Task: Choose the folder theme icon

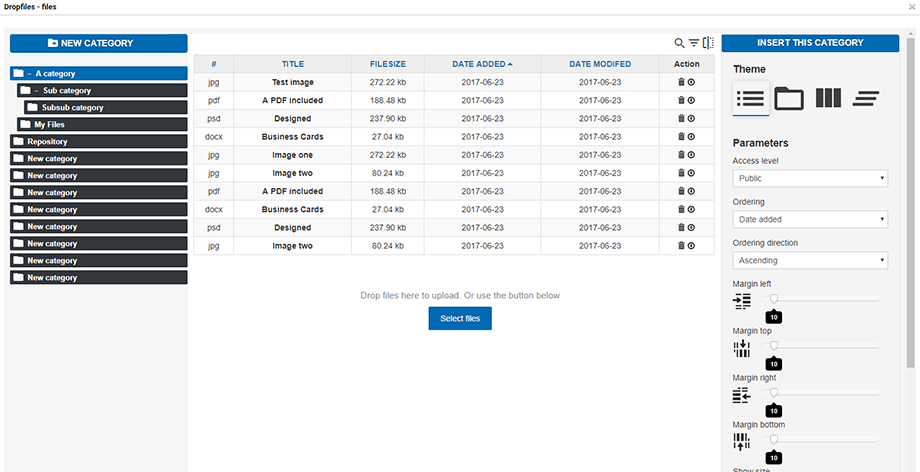Action: pos(789,98)
